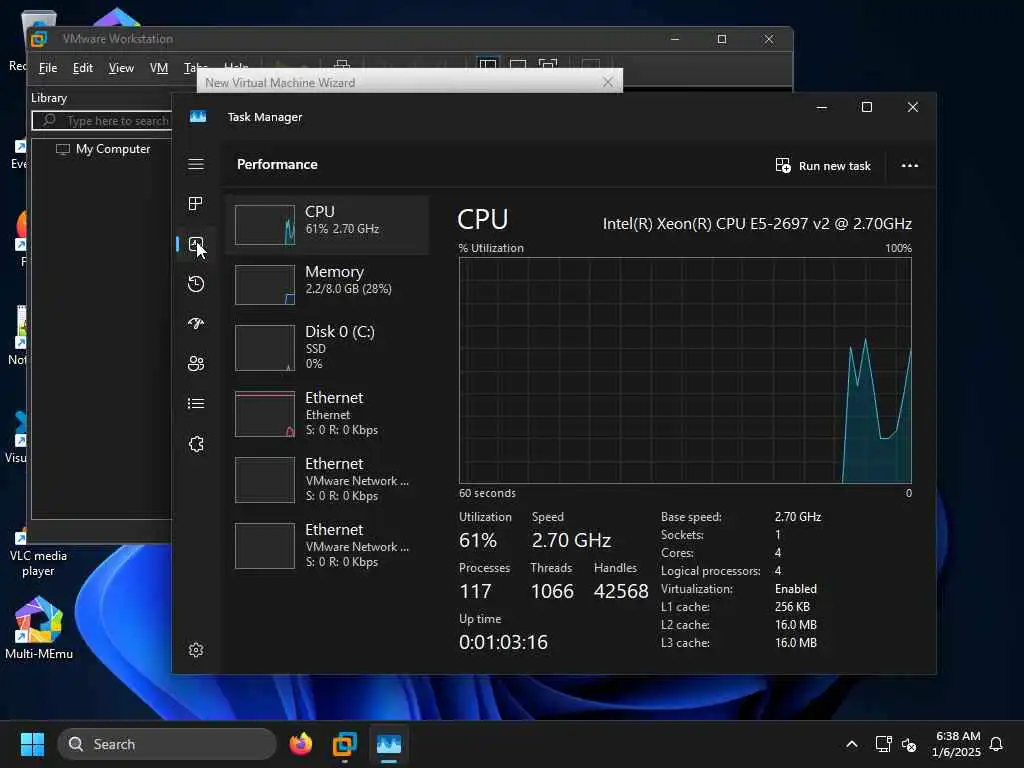Image resolution: width=1024 pixels, height=768 pixels.
Task: Open Multi-MEmu desktop shortcut
Action: tap(39, 628)
